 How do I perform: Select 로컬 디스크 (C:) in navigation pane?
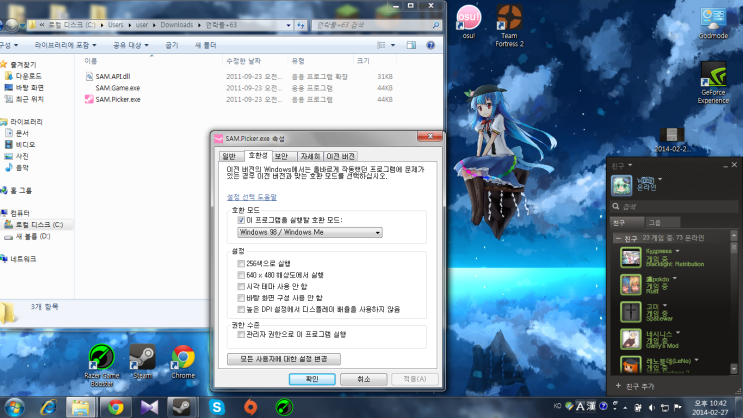click(39, 225)
